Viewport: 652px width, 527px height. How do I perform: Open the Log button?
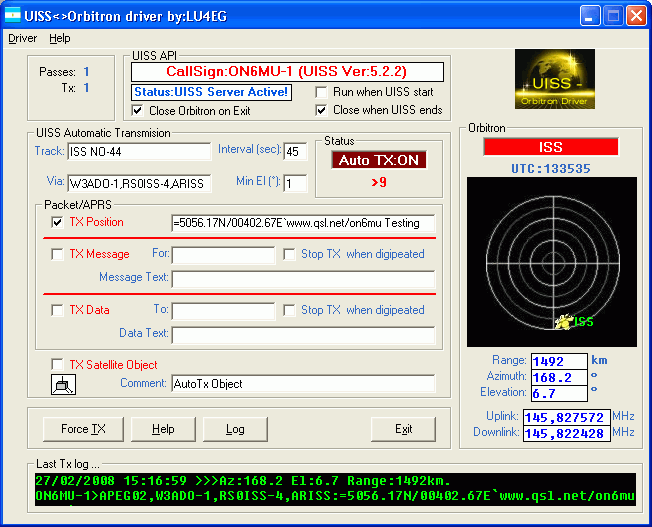[235, 429]
